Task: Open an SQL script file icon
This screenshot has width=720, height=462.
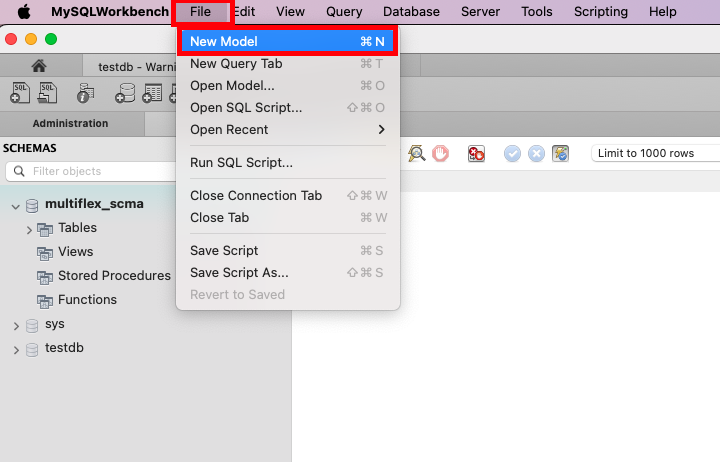Action: pos(47,93)
